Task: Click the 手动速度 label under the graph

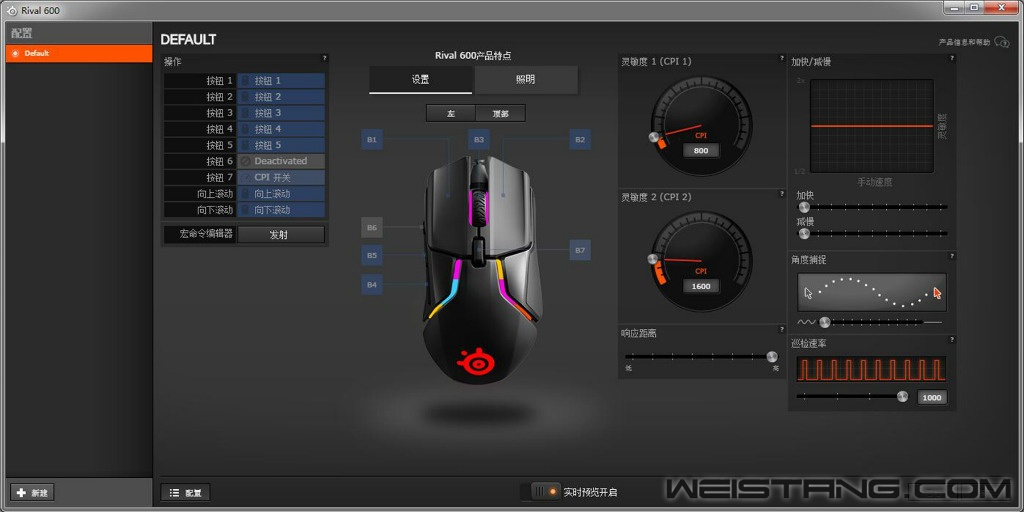Action: click(x=874, y=182)
